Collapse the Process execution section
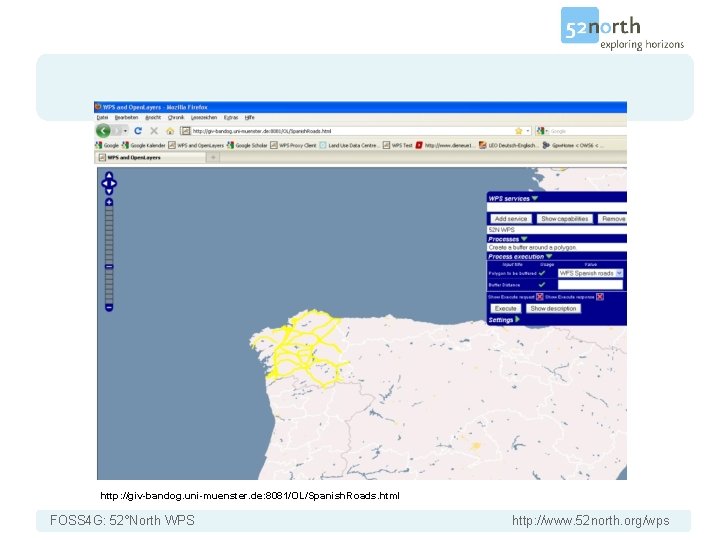Screen dimensions: 720x540 pyautogui.click(x=549, y=256)
